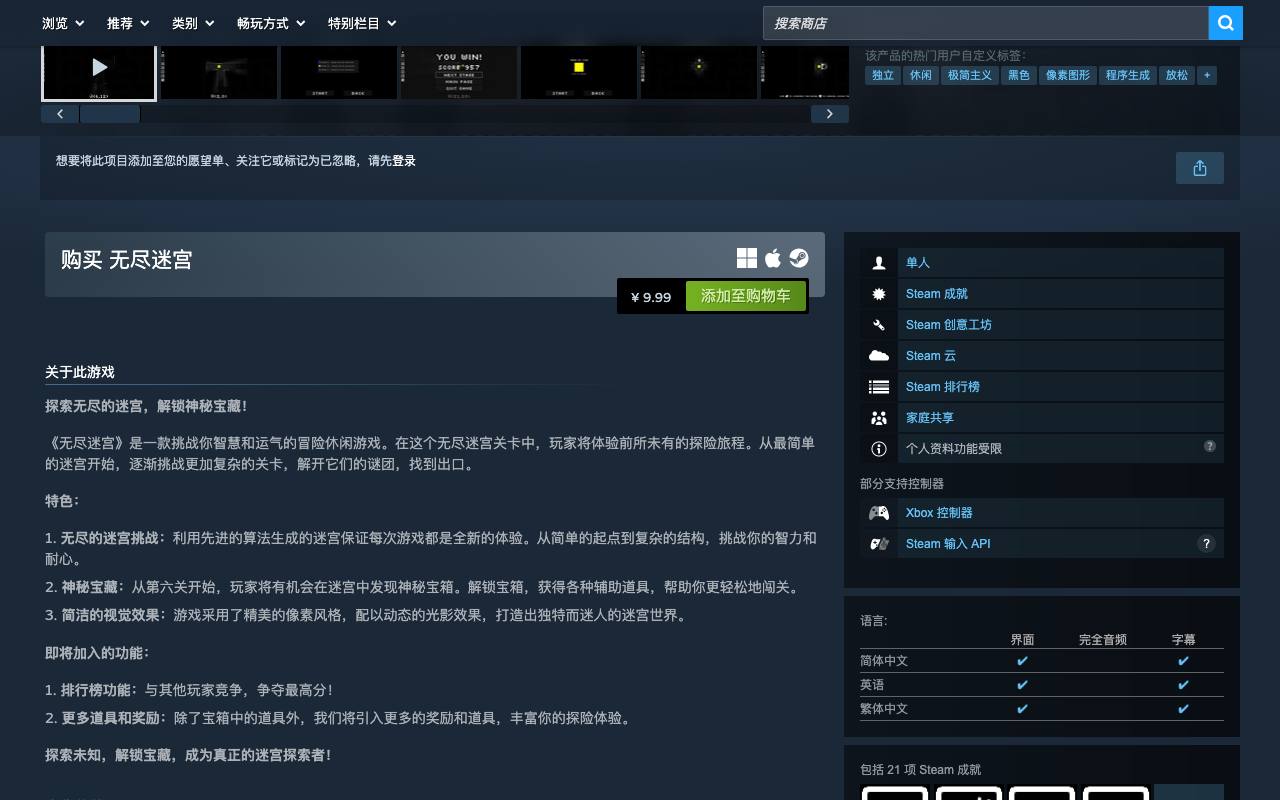Viewport: 1280px width, 800px height.
Task: Open the yellow square screenshot thumbnail
Action: click(x=579, y=73)
